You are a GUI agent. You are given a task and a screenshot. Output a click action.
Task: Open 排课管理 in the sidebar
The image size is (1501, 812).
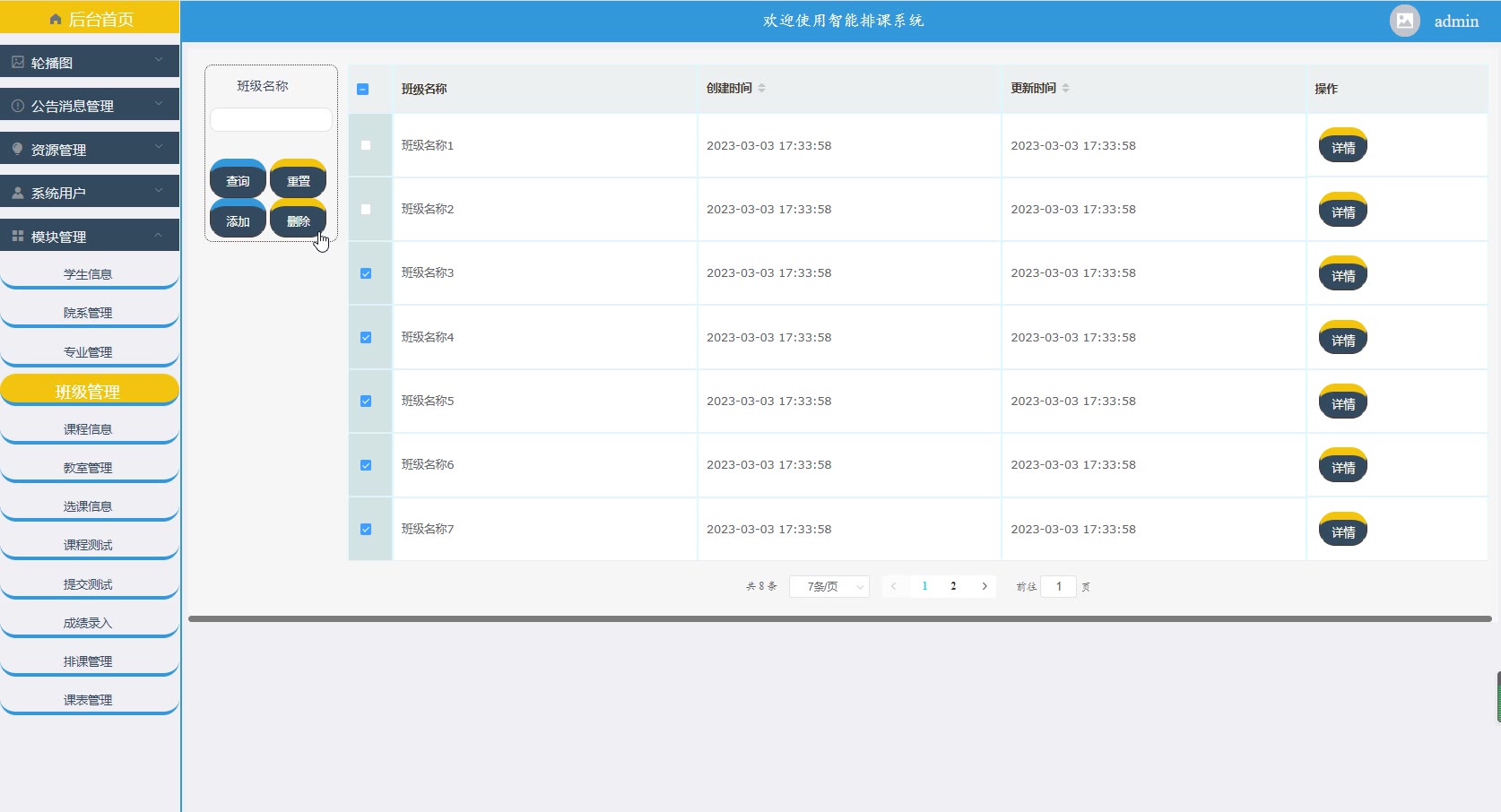tap(89, 661)
